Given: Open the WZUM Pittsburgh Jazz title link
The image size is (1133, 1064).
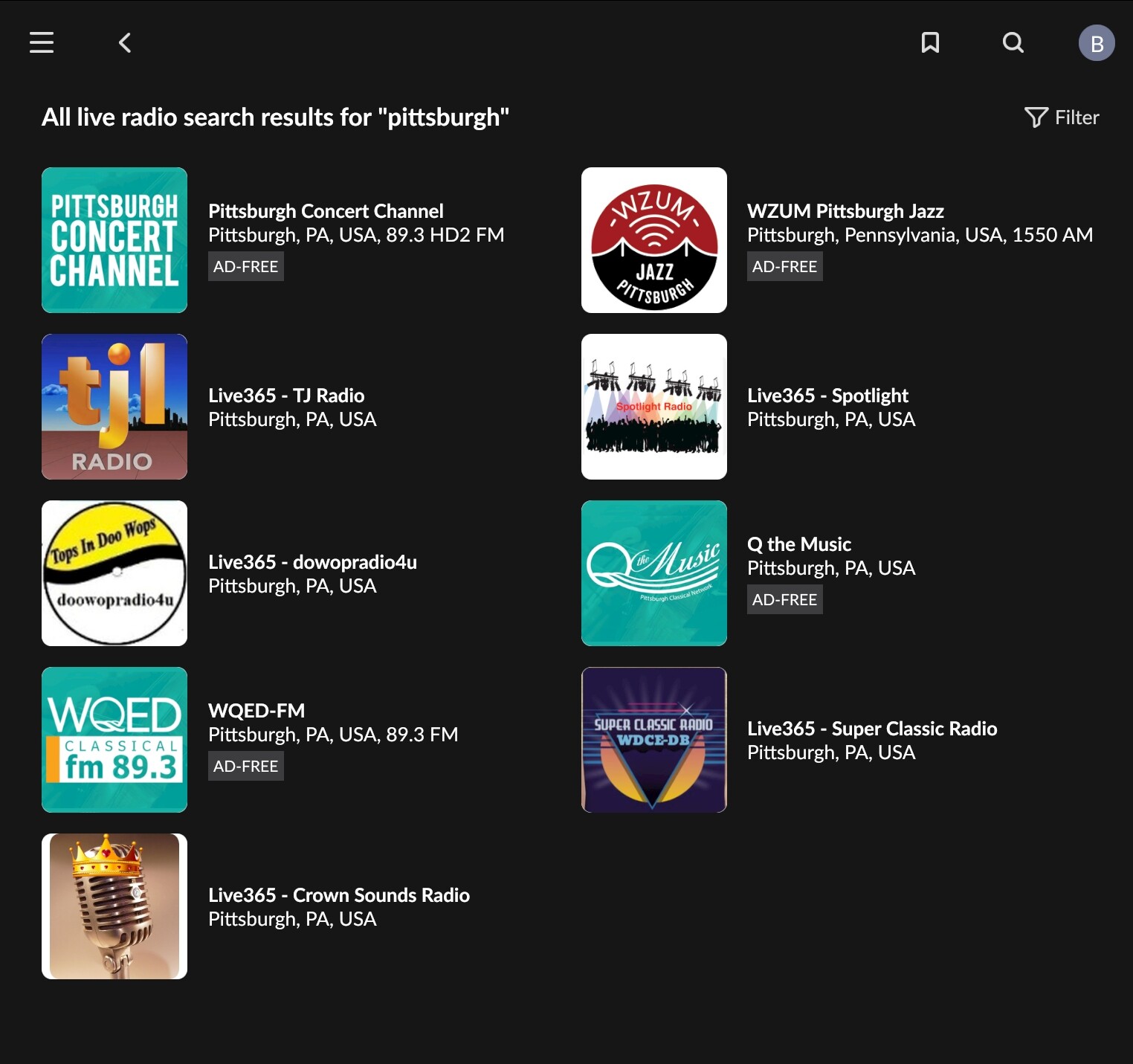Looking at the screenshot, I should click(x=845, y=211).
